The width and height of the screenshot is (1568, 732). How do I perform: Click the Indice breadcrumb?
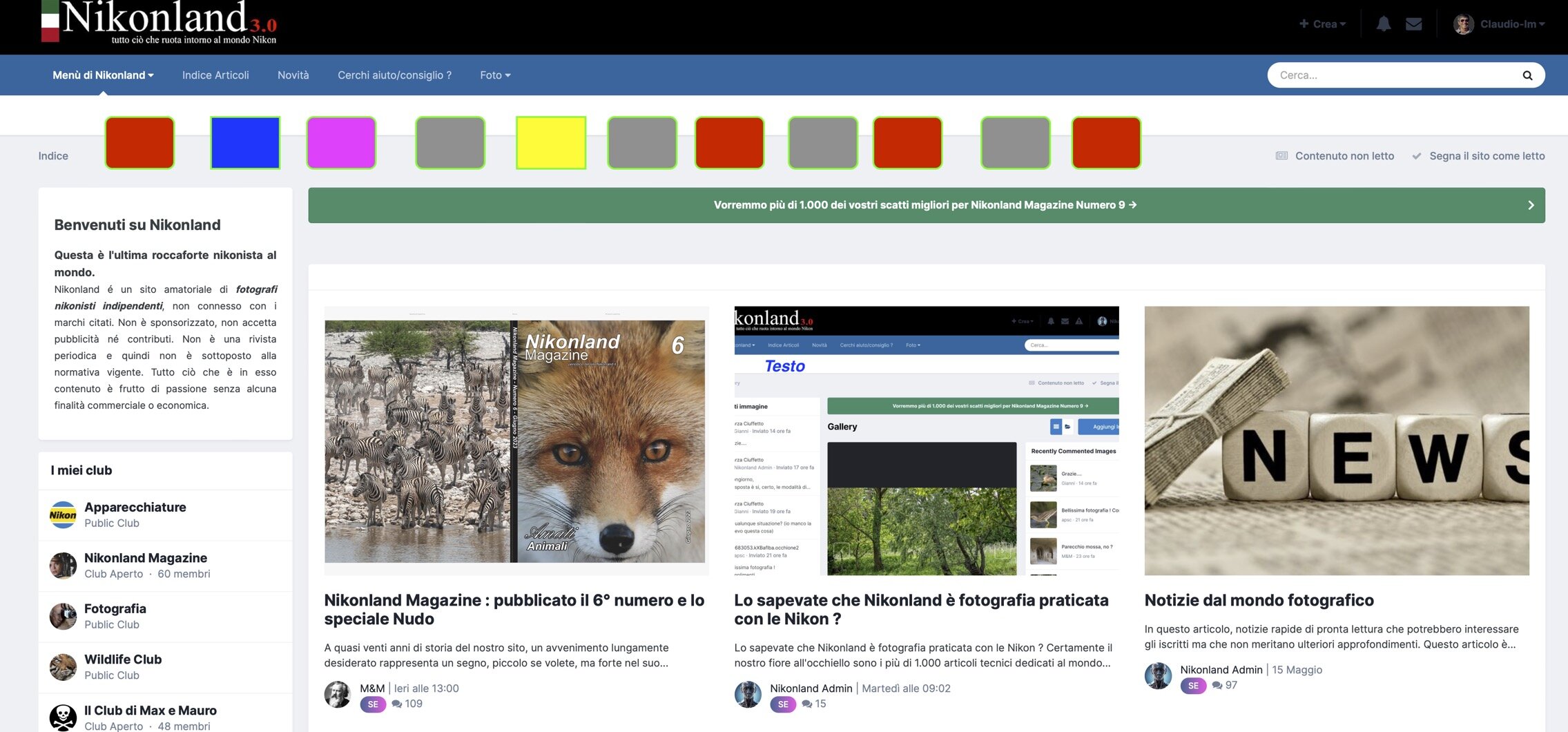53,156
